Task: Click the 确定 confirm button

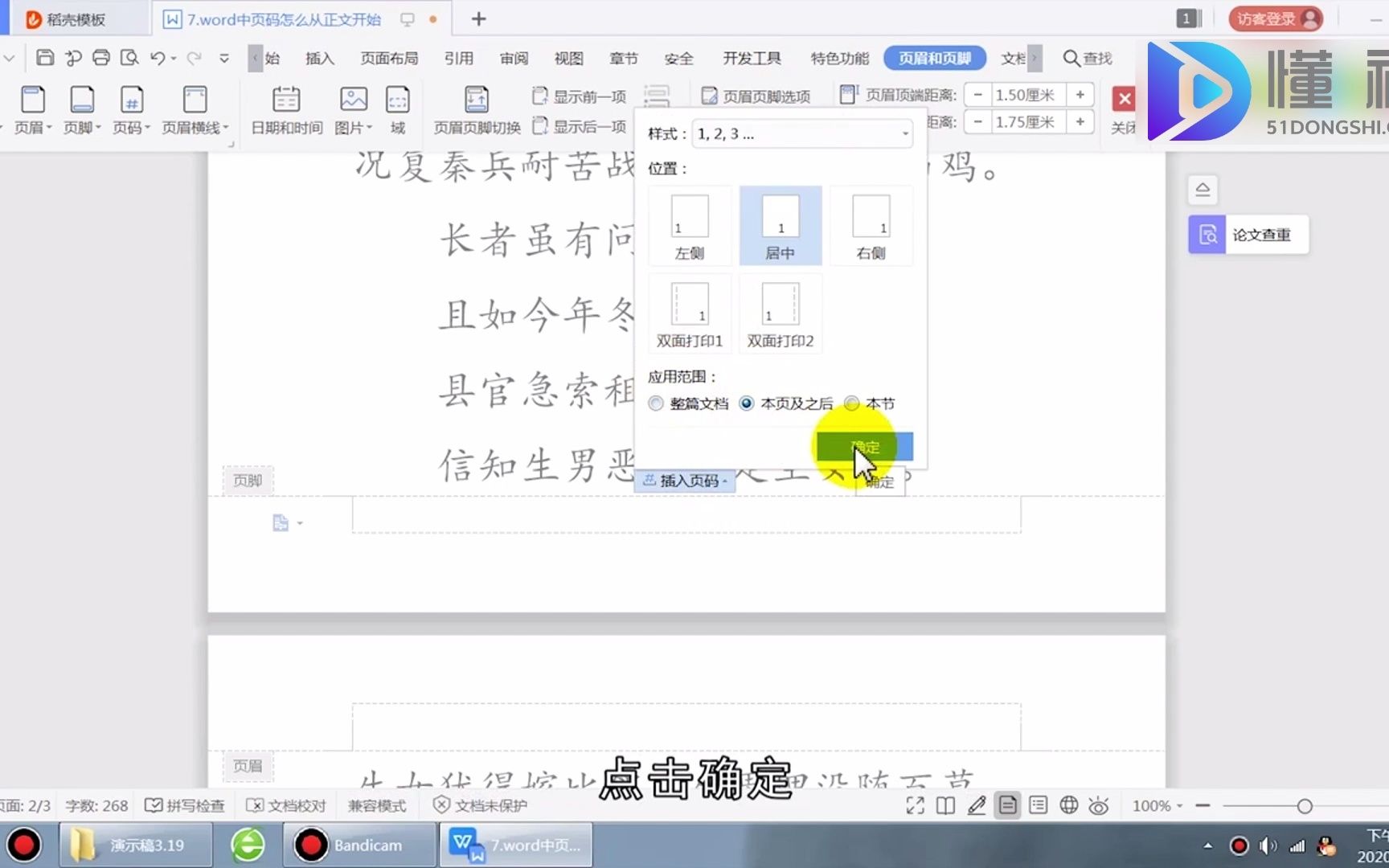Action: pyautogui.click(x=865, y=447)
